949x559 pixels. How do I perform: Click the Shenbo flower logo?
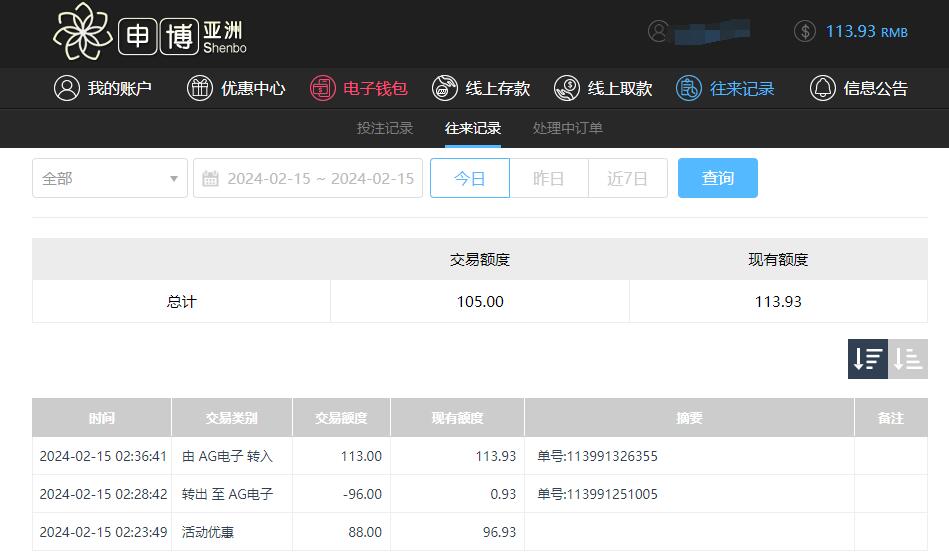pyautogui.click(x=82, y=31)
